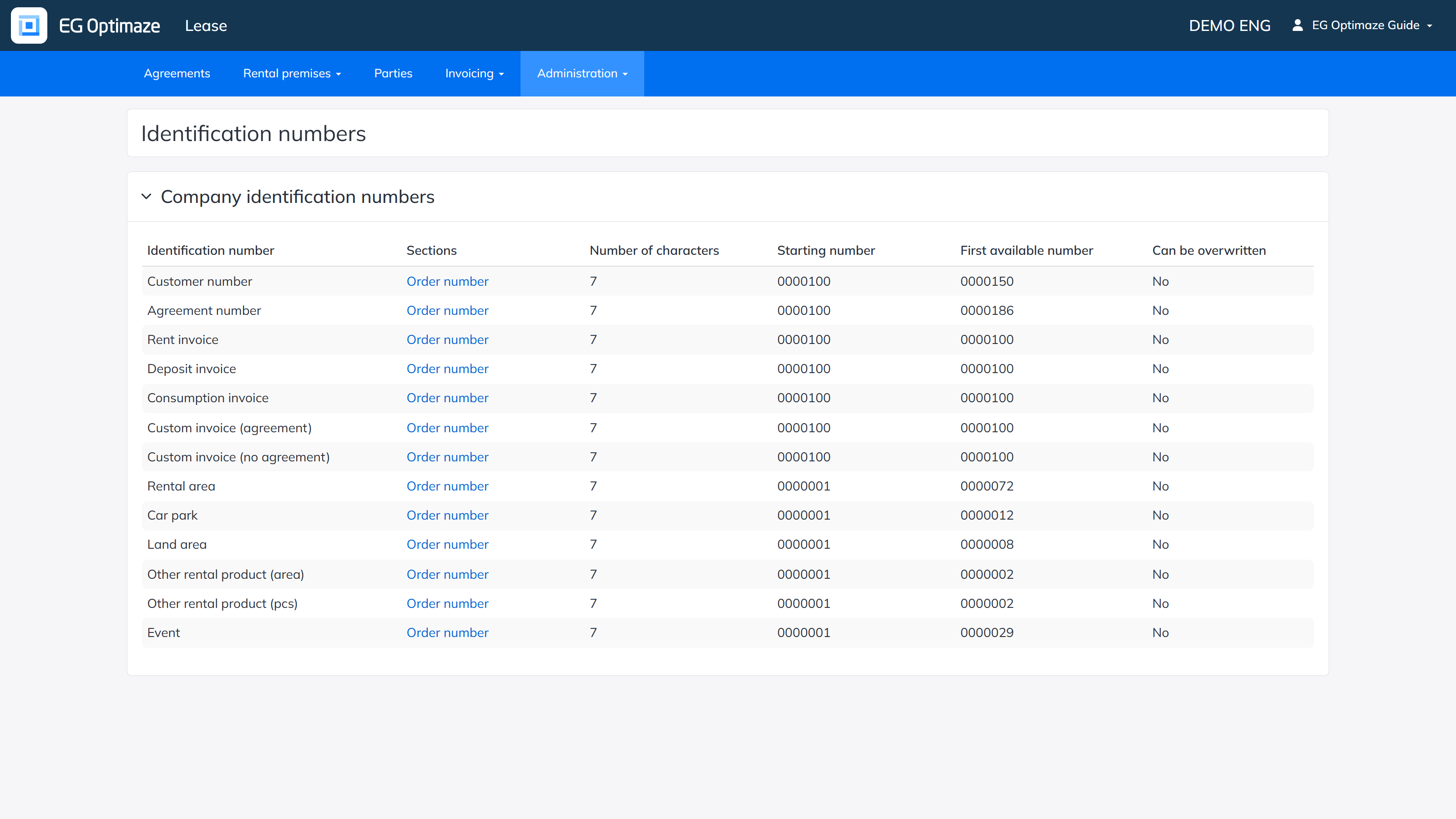1456x819 pixels.
Task: Select the Rental area row label
Action: [x=182, y=486]
